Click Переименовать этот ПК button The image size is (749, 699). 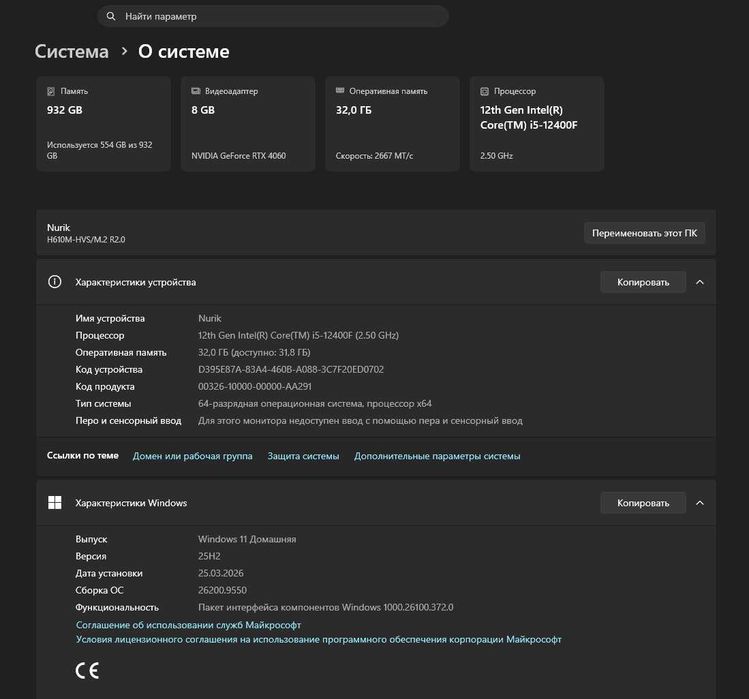coord(644,233)
